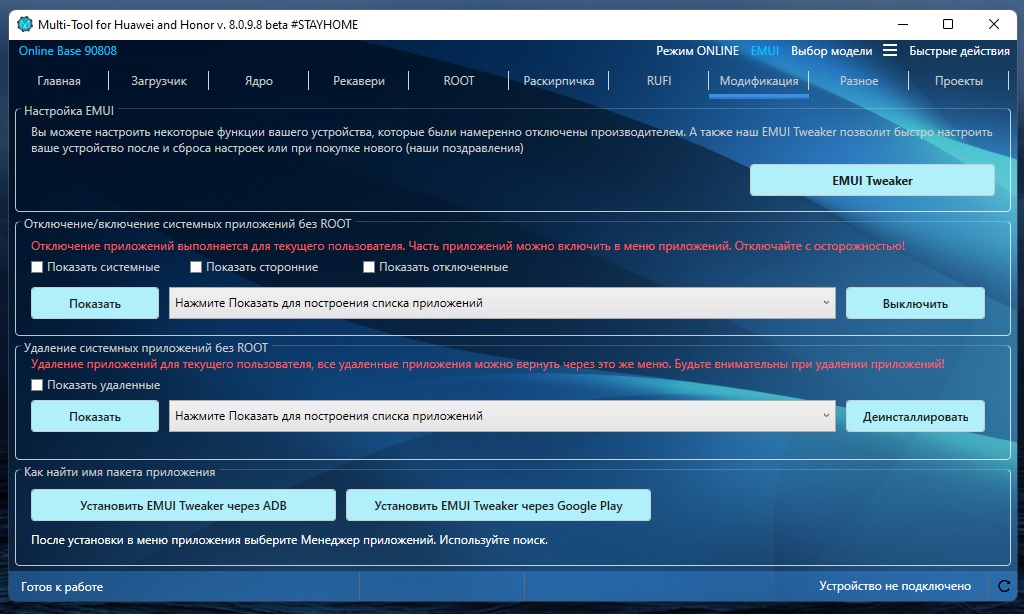Click the refresh device connection icon

(1004, 586)
